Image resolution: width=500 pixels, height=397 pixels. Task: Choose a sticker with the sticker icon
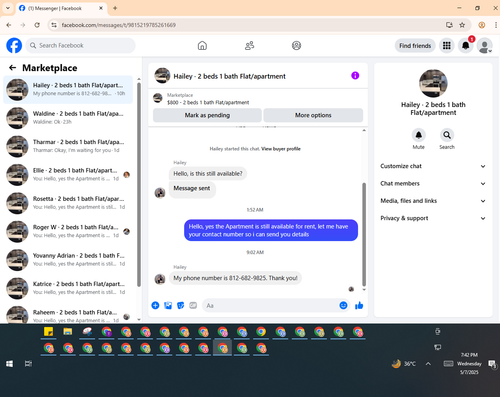point(180,305)
